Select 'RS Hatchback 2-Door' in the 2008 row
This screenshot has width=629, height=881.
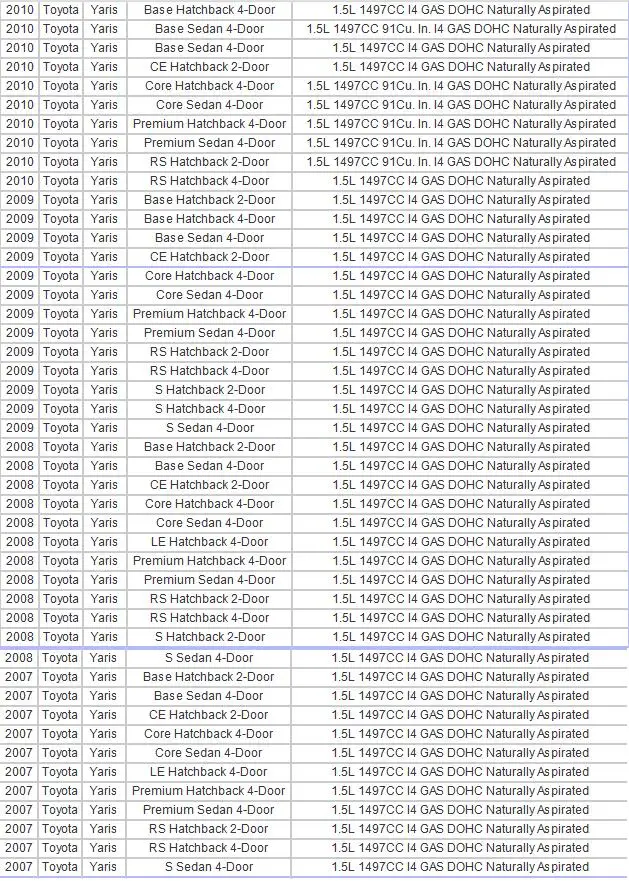click(210, 599)
